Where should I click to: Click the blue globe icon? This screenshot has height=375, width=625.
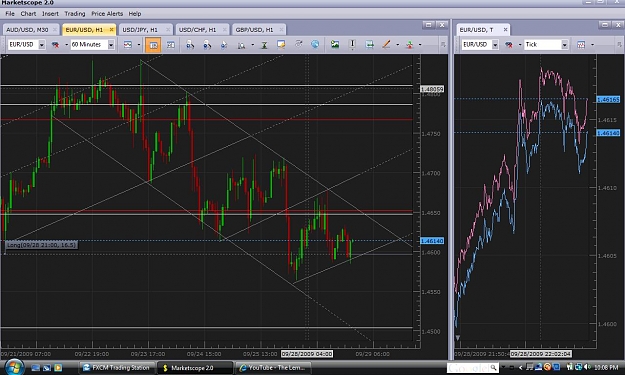point(315,44)
